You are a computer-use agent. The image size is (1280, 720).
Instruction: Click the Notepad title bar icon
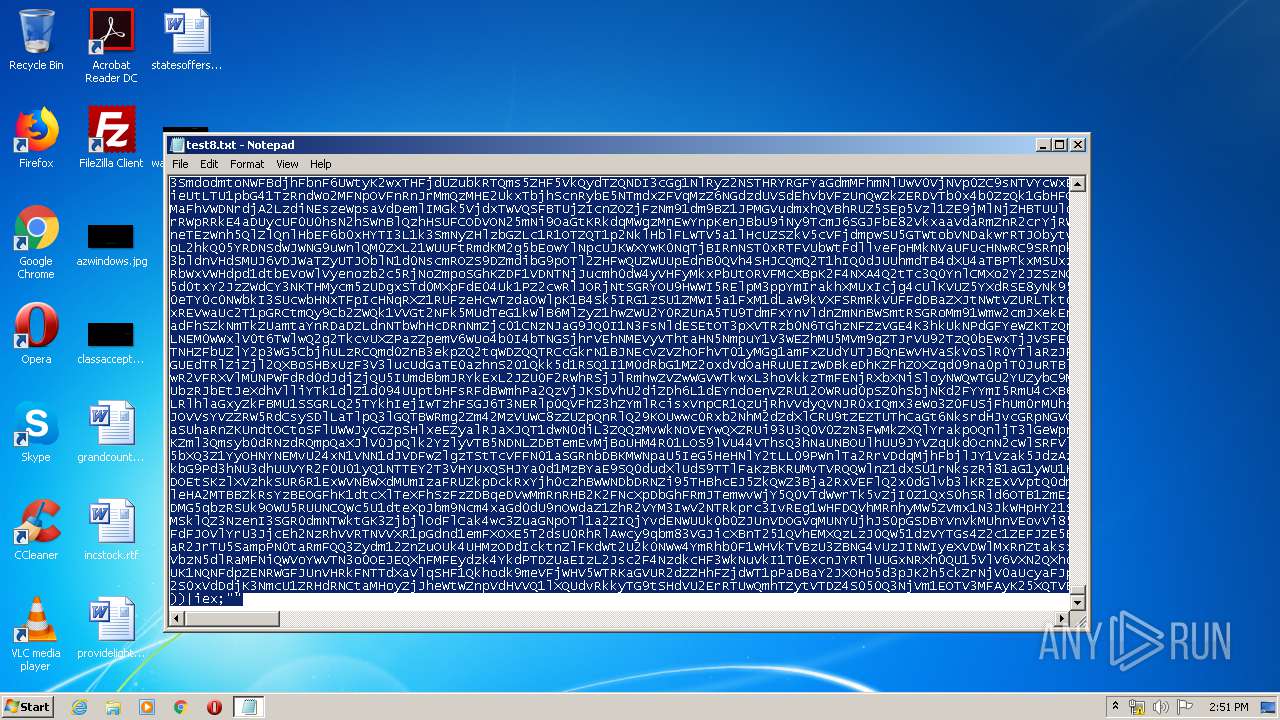[x=177, y=145]
